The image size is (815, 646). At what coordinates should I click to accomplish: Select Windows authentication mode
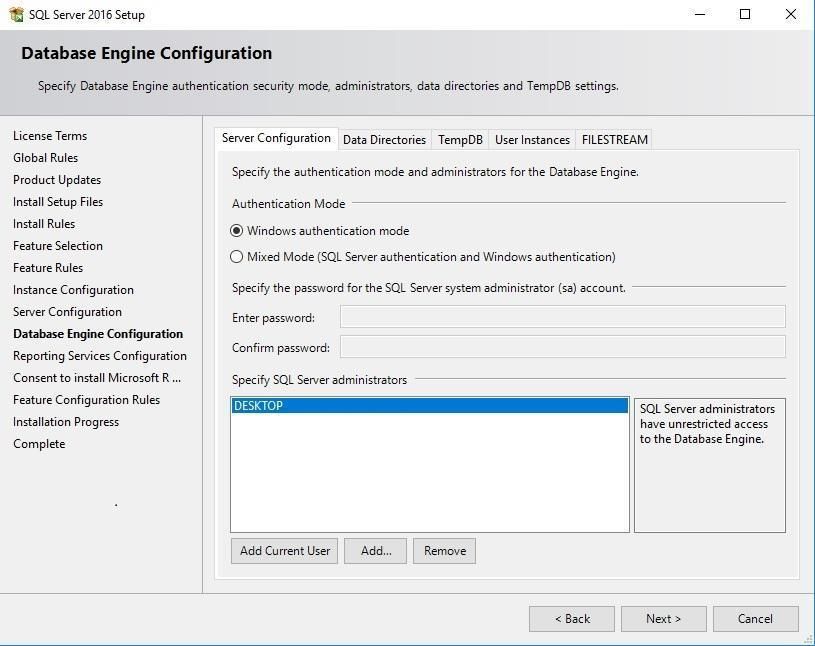237,230
